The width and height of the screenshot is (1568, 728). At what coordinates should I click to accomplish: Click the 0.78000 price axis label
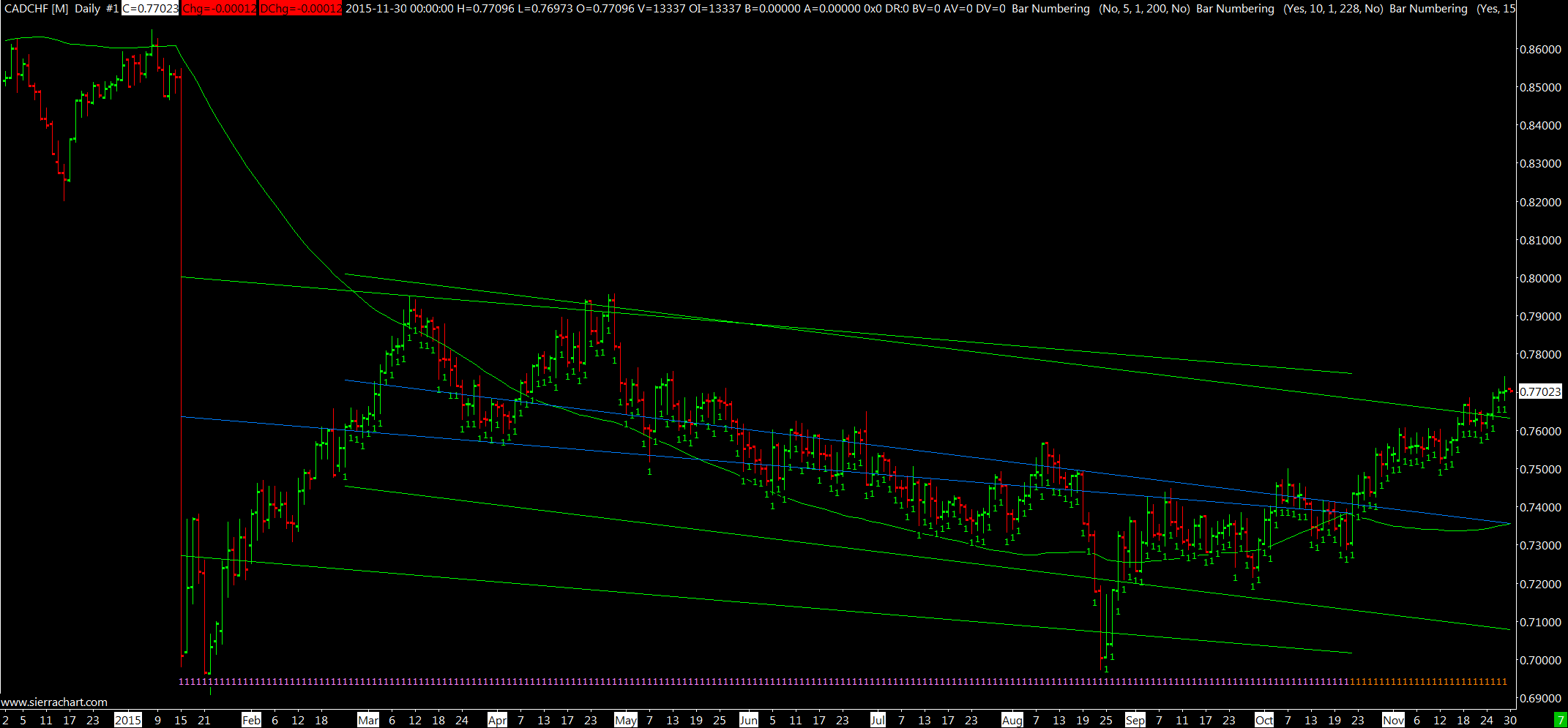coord(1540,354)
